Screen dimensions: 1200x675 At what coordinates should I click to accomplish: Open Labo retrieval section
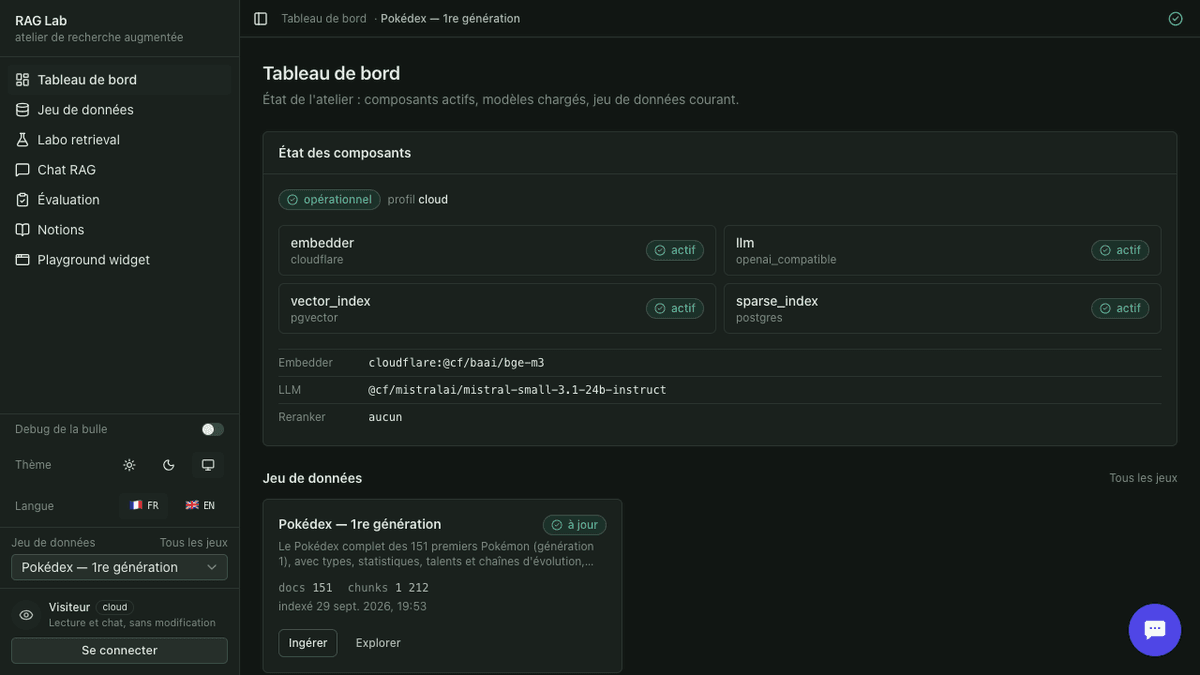[120, 140]
